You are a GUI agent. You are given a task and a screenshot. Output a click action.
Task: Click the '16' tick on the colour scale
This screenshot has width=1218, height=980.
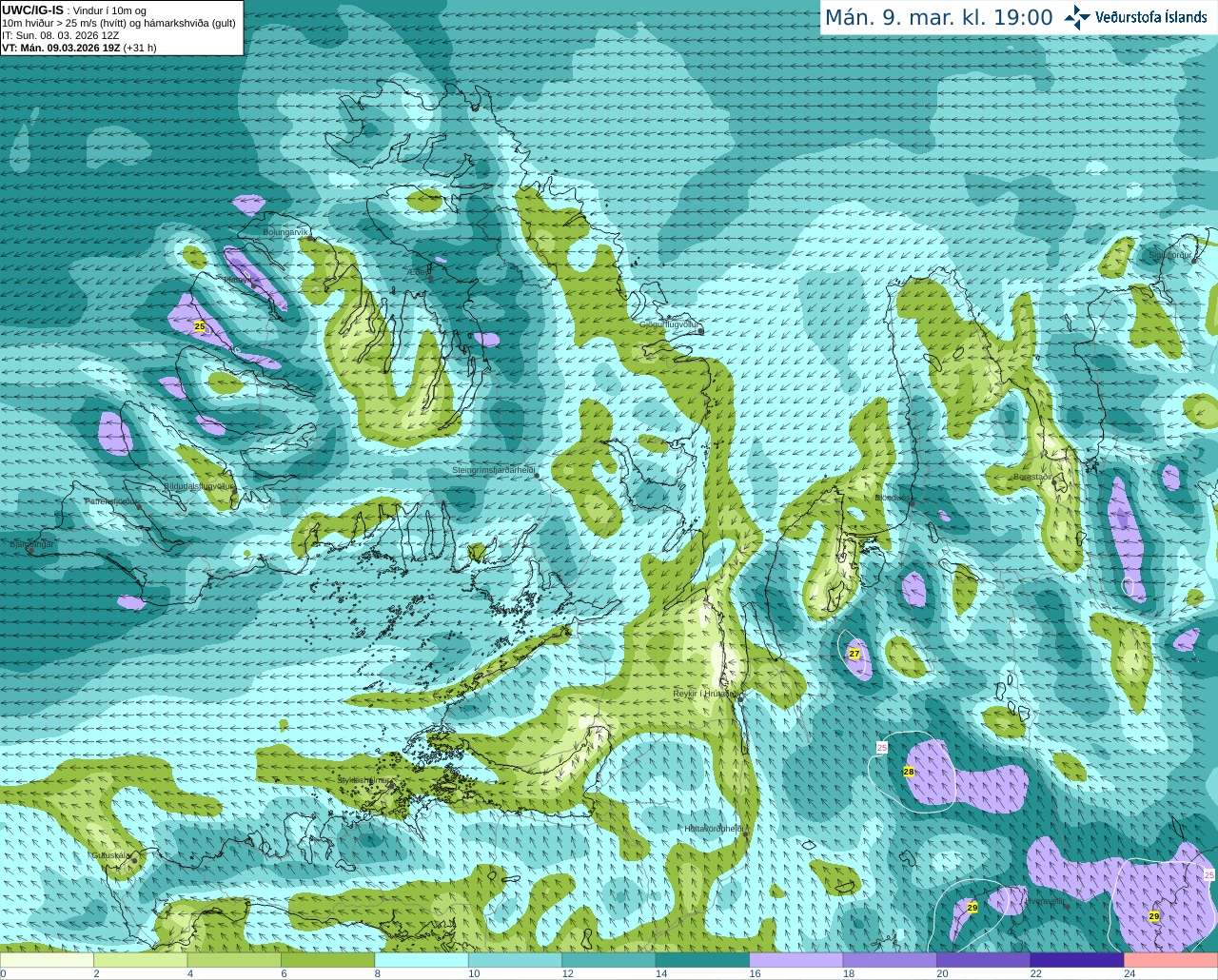[755, 973]
